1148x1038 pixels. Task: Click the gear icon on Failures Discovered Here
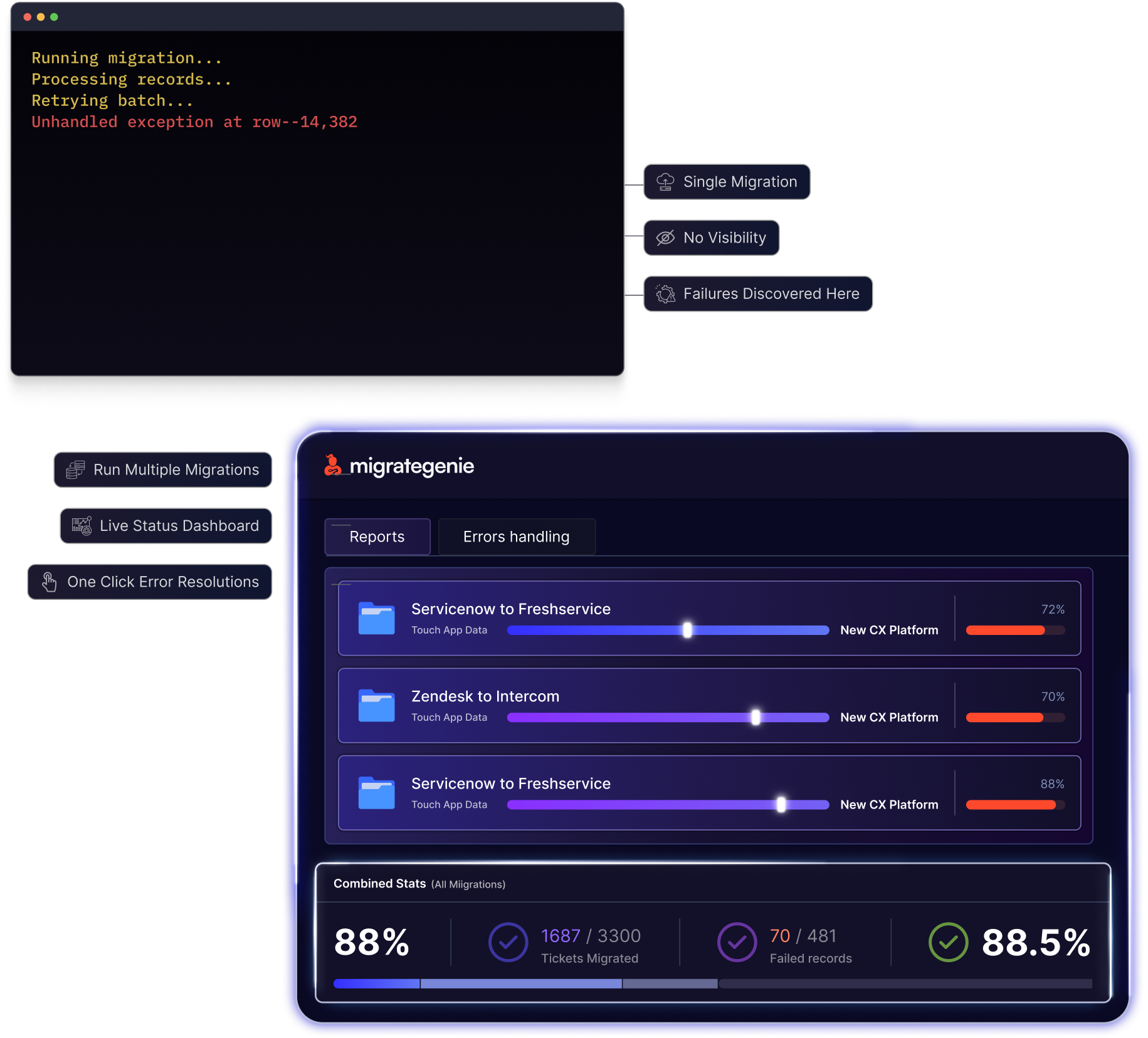click(x=665, y=293)
